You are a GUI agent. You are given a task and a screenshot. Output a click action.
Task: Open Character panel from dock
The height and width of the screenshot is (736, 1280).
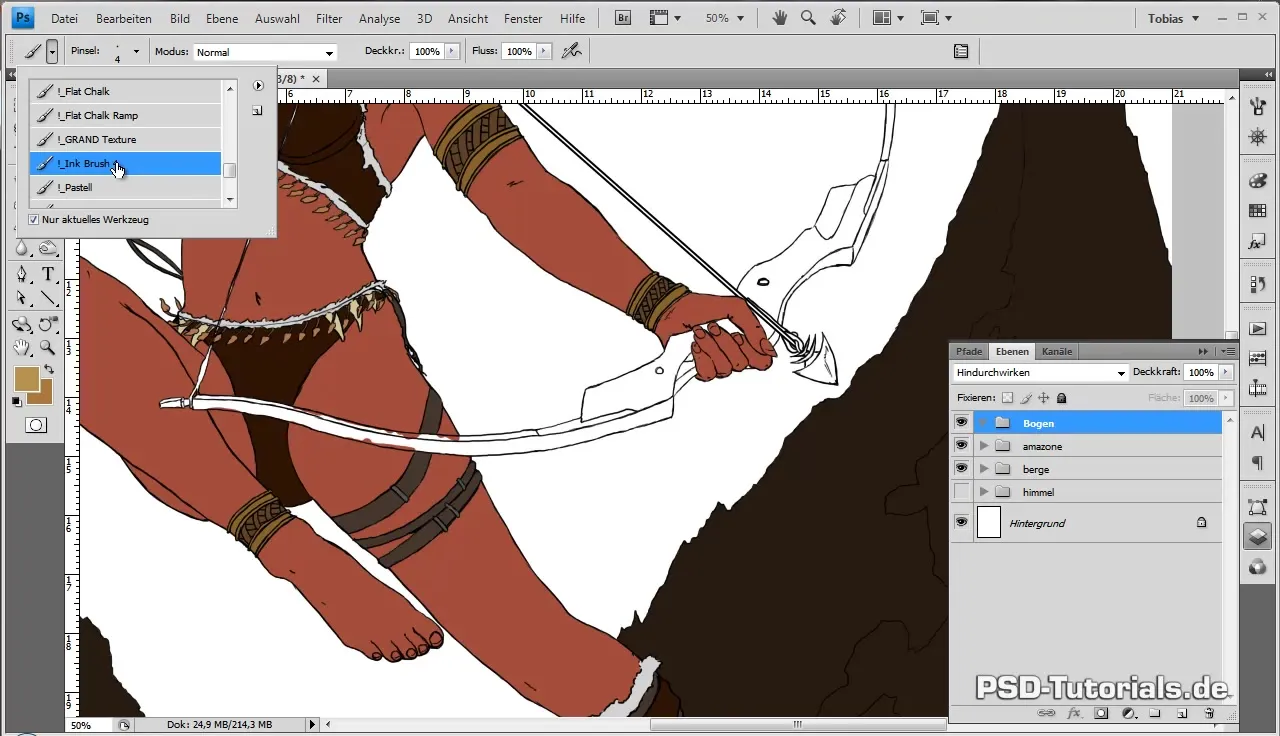point(1258,433)
